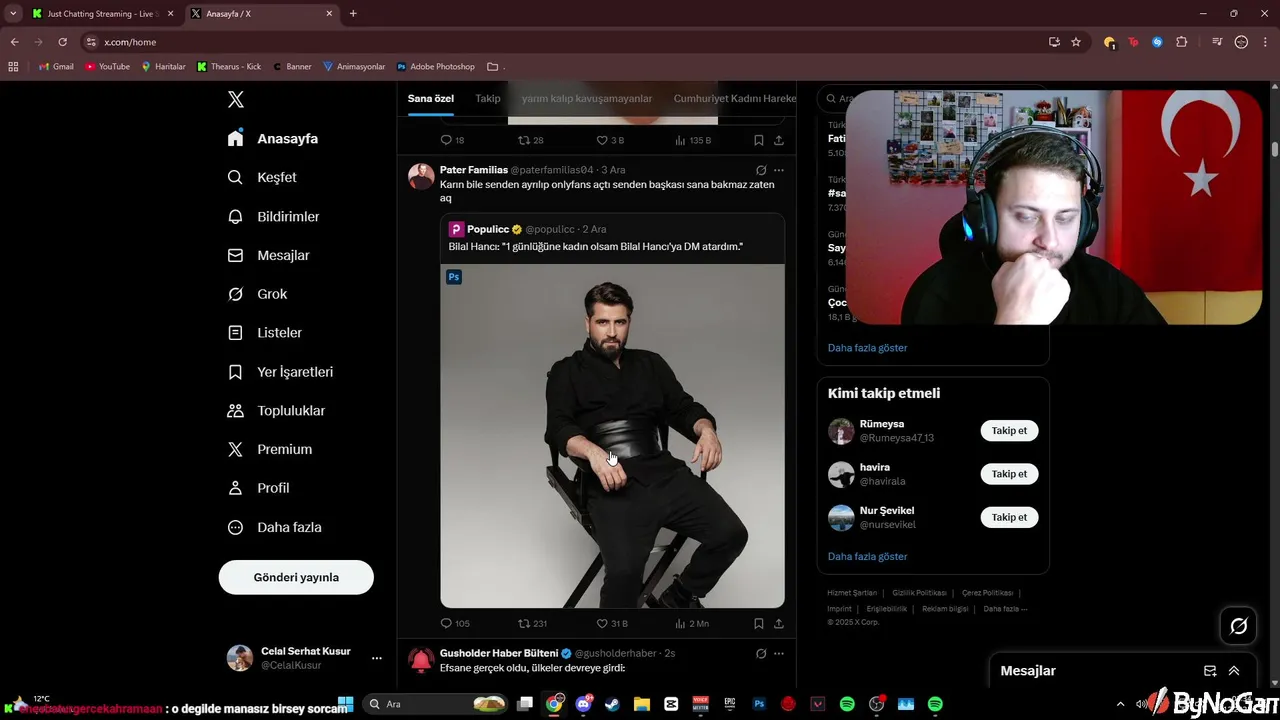
Task: Click Daha fazla göster under trends
Action: [x=867, y=348]
